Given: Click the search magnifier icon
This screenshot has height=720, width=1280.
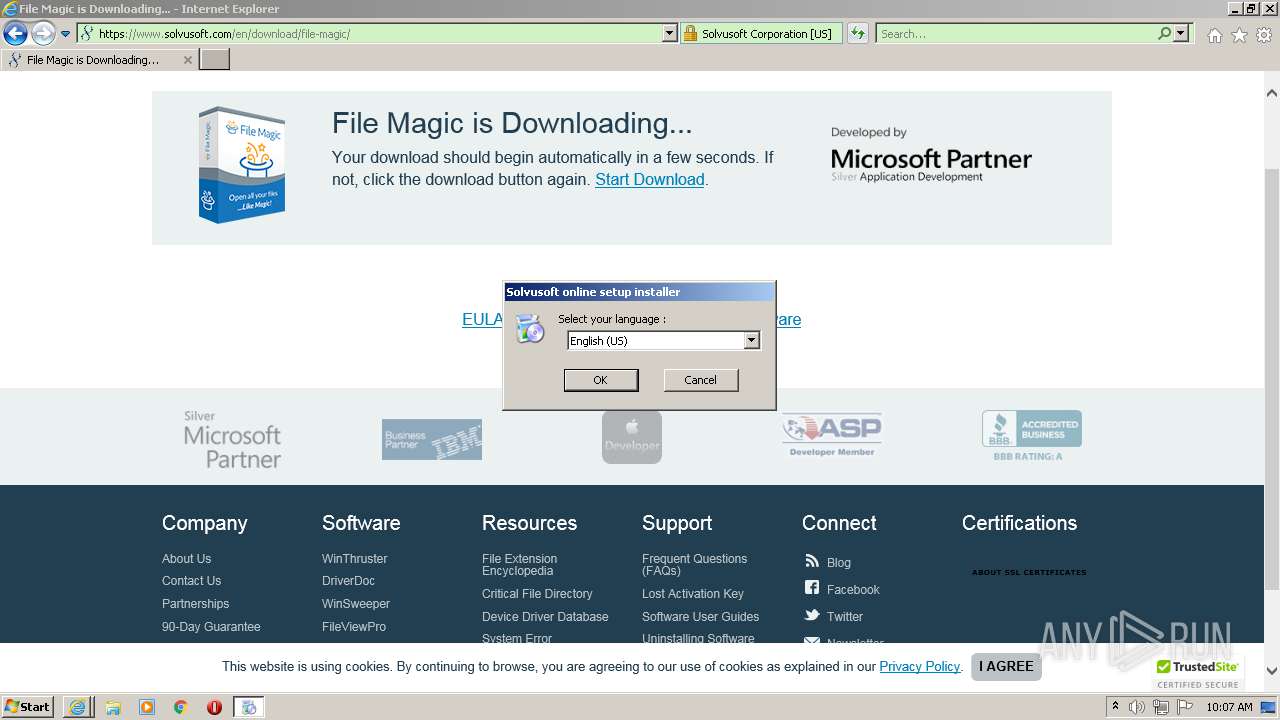Looking at the screenshot, I should [1164, 33].
